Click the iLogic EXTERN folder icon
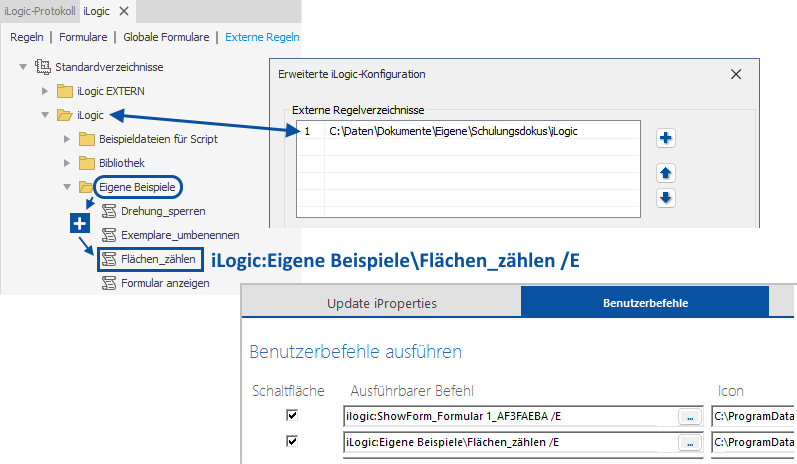Screen dimensions: 797x464 pyautogui.click(x=65, y=91)
